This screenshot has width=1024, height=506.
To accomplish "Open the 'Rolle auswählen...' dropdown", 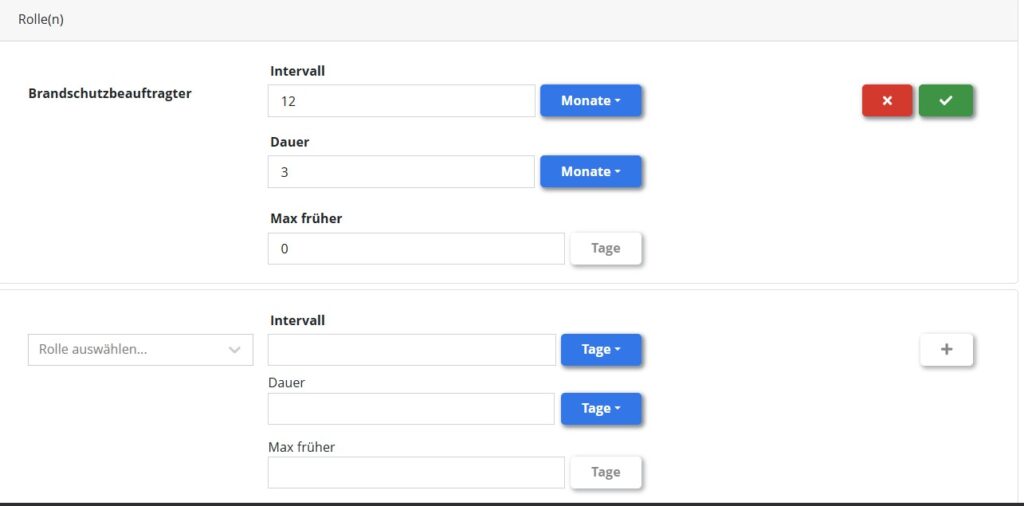I will [x=140, y=350].
